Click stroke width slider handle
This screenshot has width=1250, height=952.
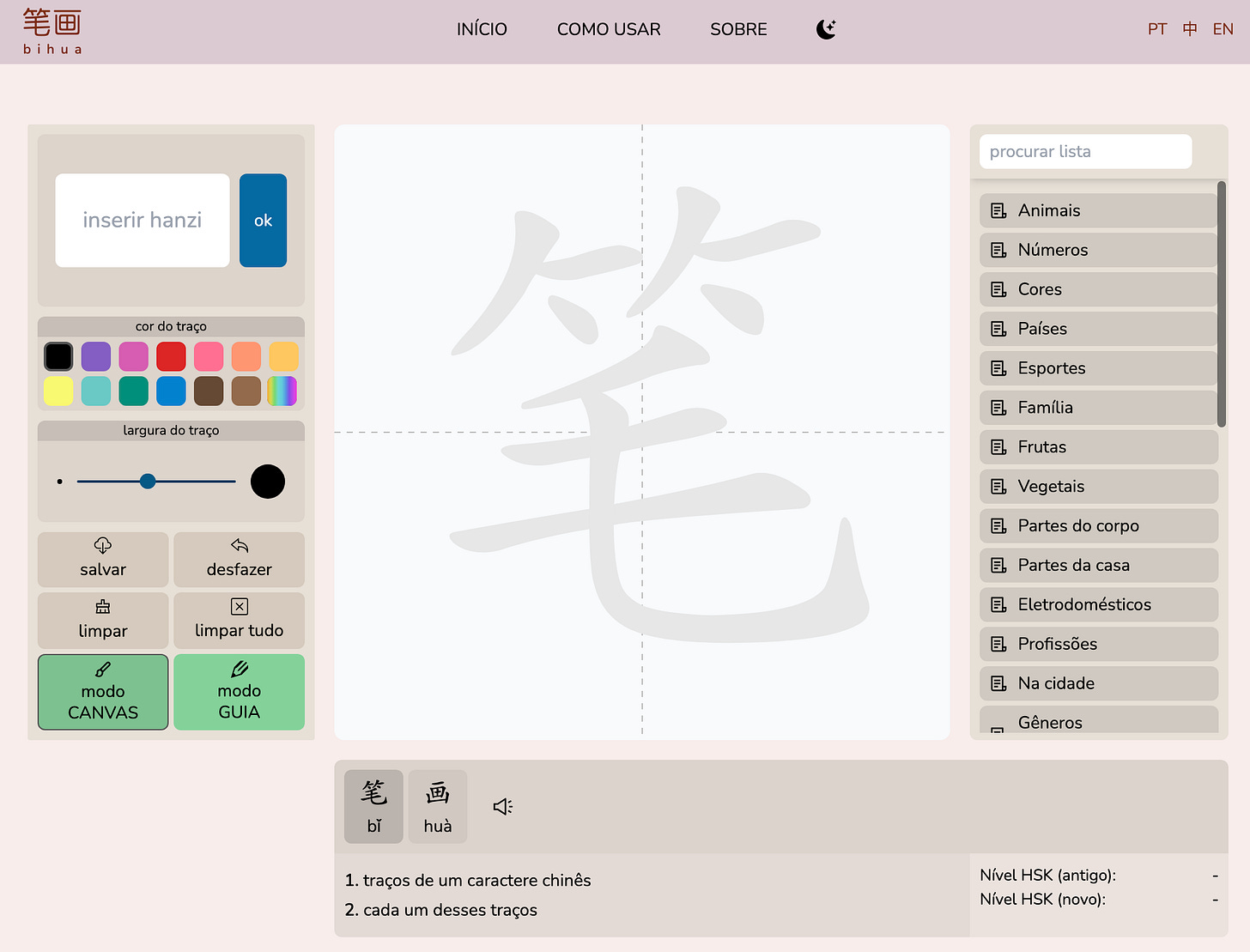(148, 482)
